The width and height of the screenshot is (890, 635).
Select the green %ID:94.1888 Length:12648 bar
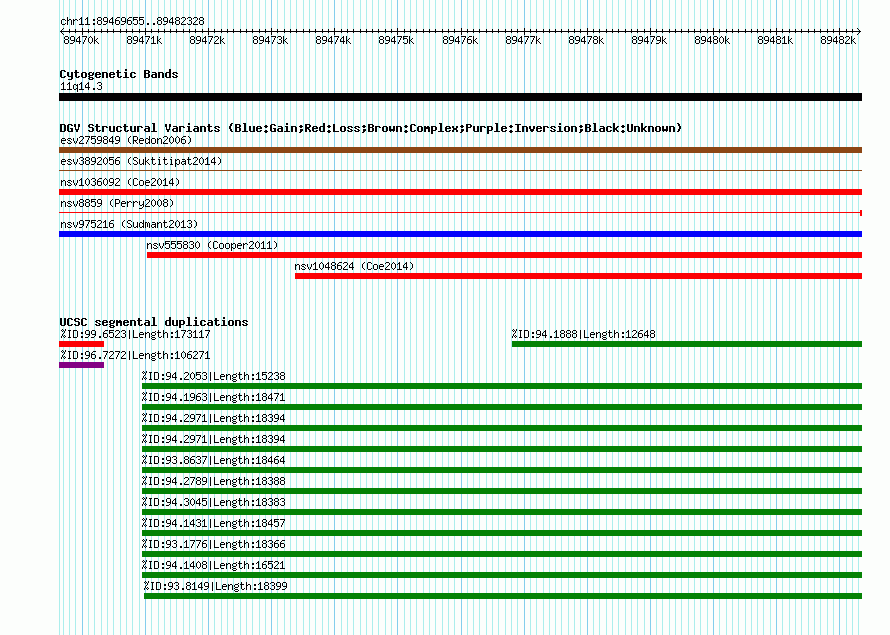pos(687,344)
